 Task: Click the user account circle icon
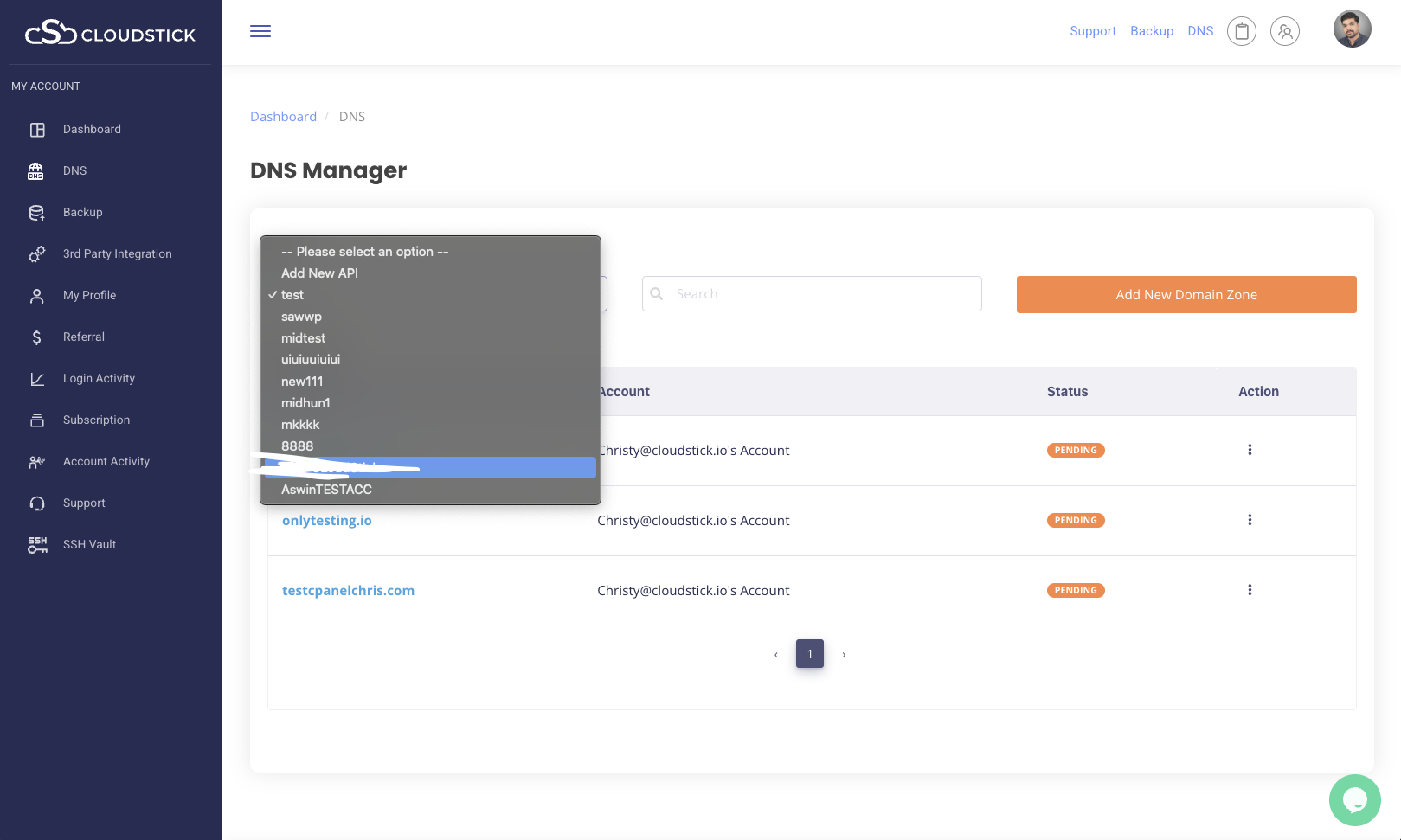click(1284, 31)
